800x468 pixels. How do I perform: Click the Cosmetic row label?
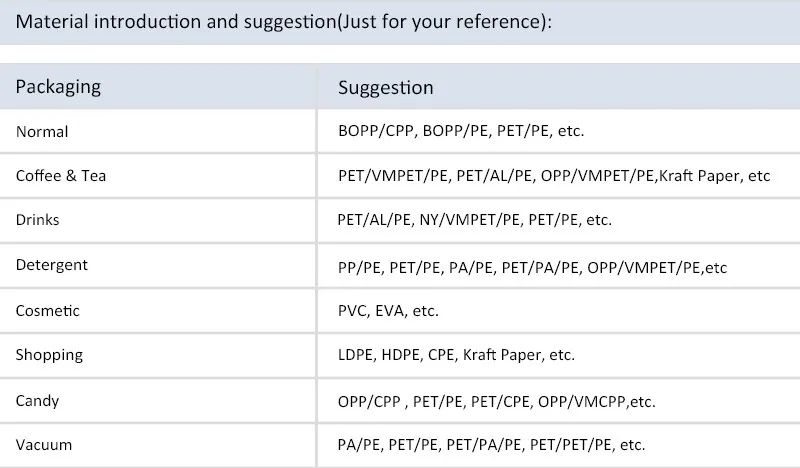[47, 311]
